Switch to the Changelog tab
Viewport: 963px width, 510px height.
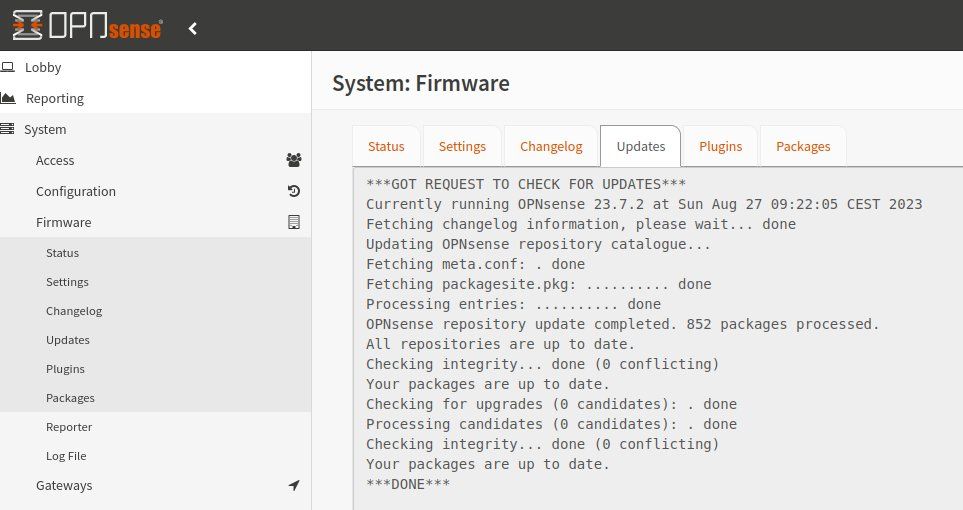[x=551, y=146]
